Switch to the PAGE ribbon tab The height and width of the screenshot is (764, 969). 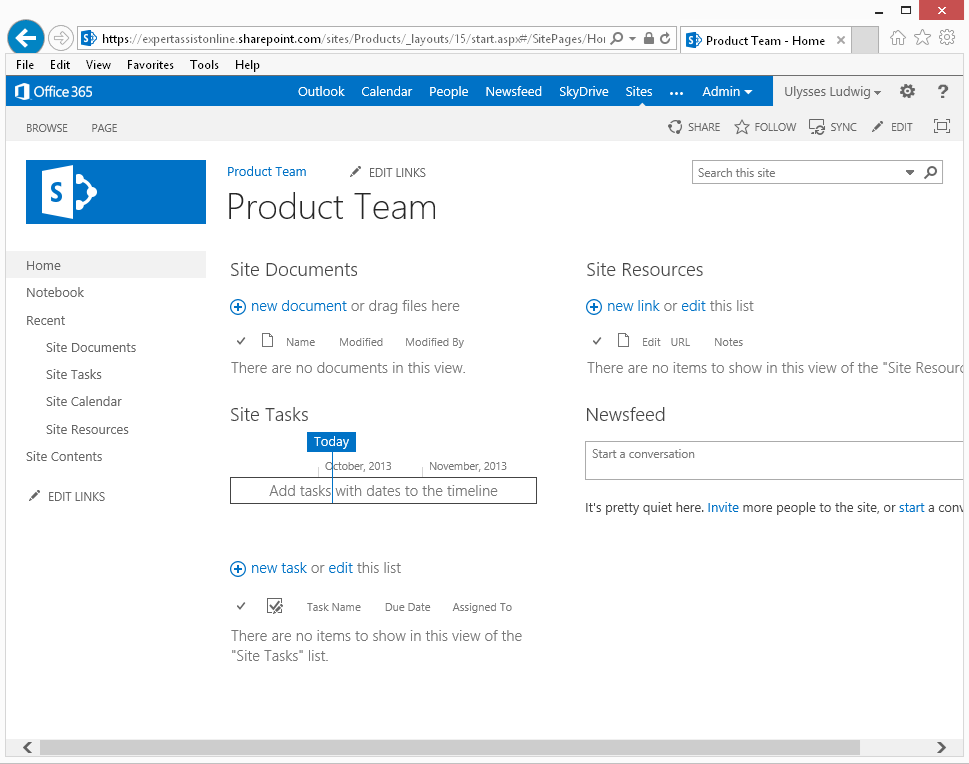[x=104, y=128]
